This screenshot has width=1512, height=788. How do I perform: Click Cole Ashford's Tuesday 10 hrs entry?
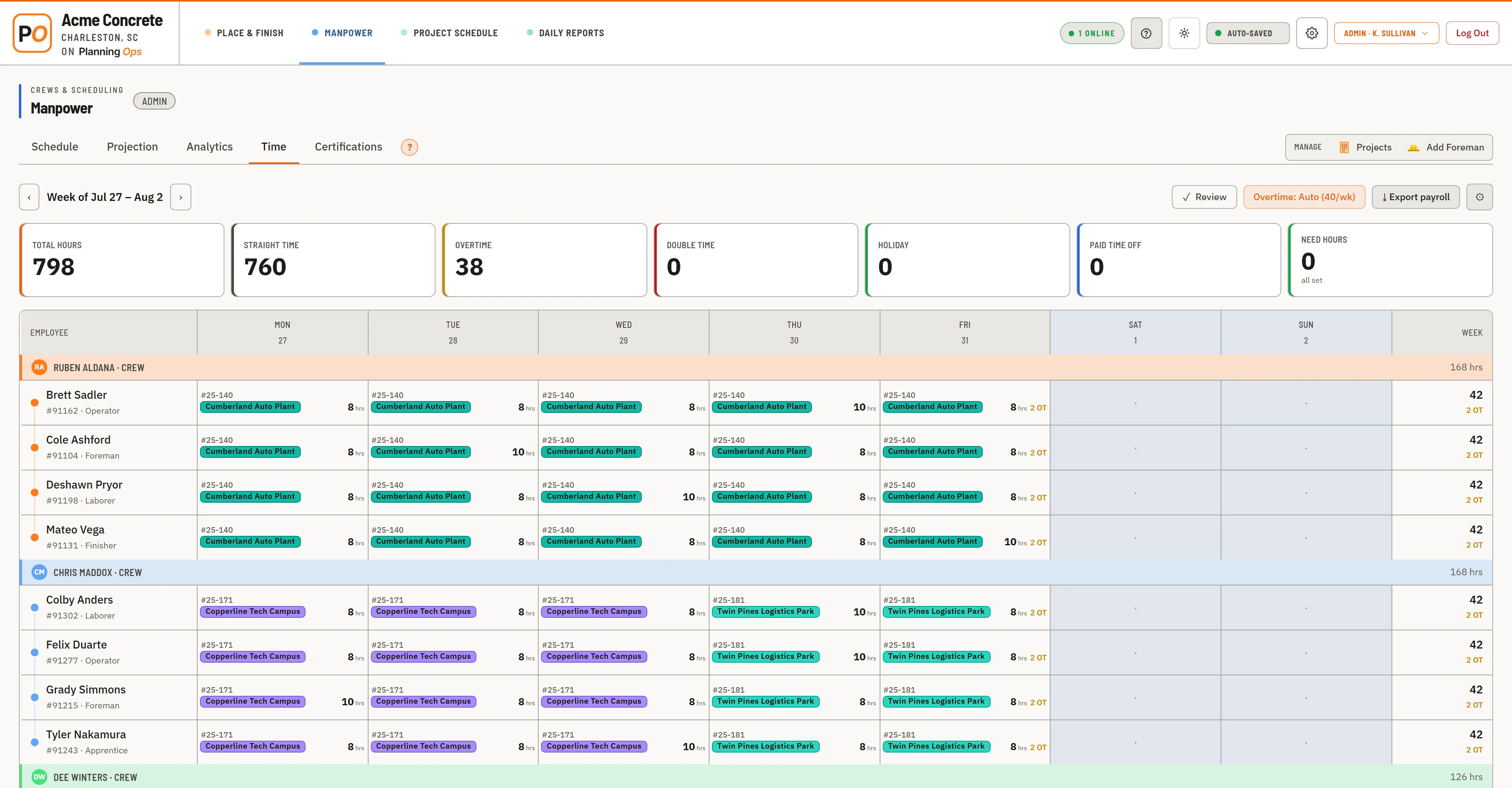[523, 452]
